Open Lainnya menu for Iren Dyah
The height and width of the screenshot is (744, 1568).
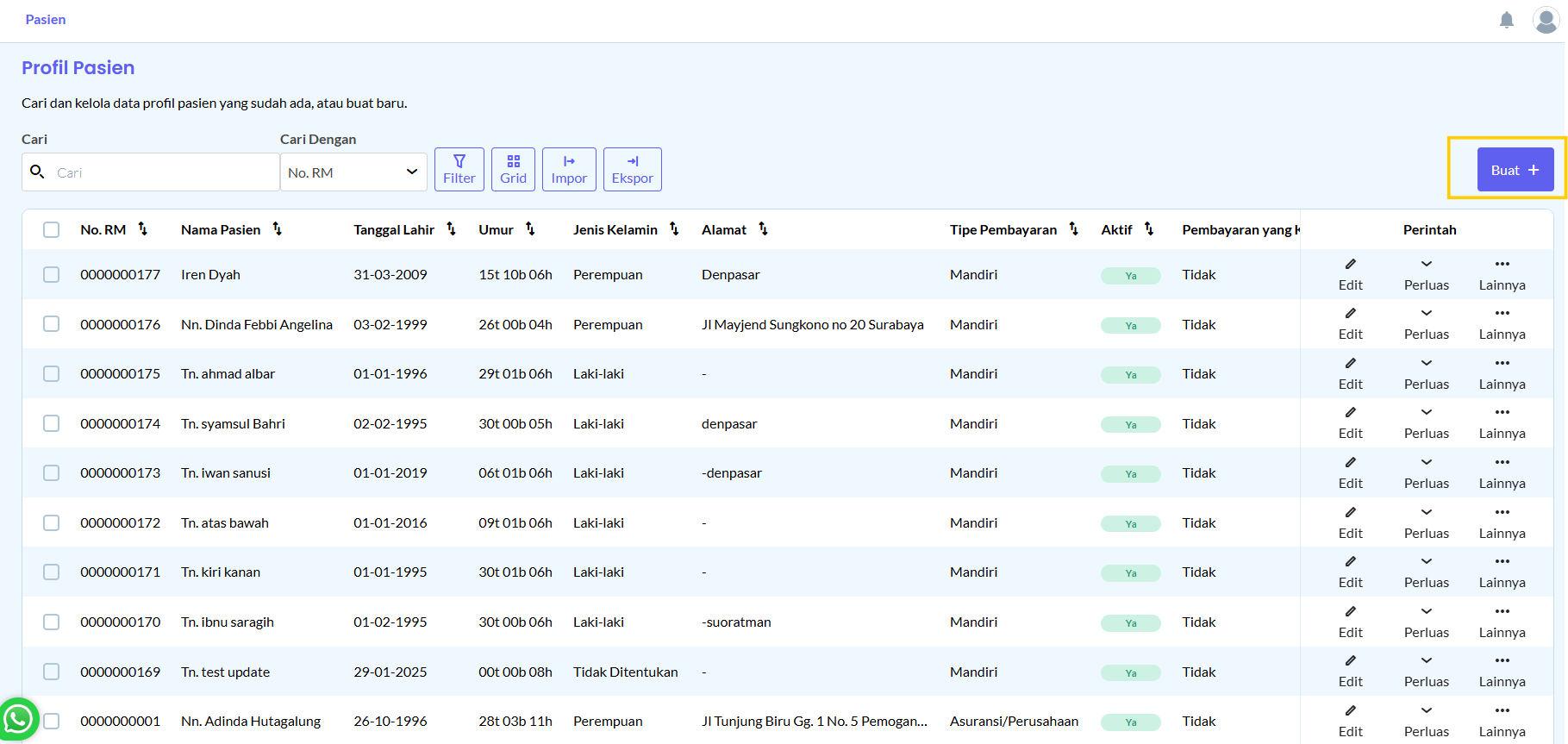(1502, 275)
